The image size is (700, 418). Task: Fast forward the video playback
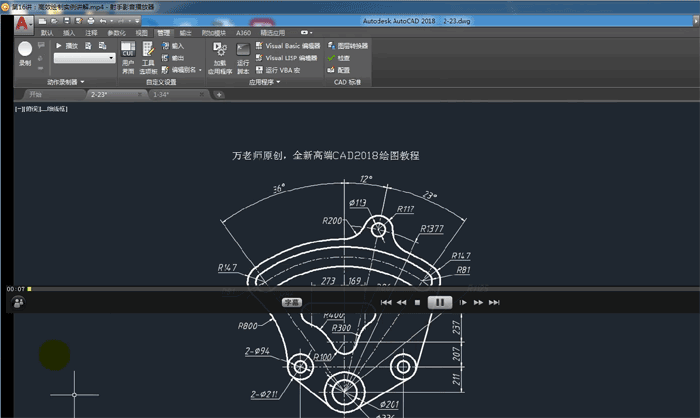pos(478,302)
